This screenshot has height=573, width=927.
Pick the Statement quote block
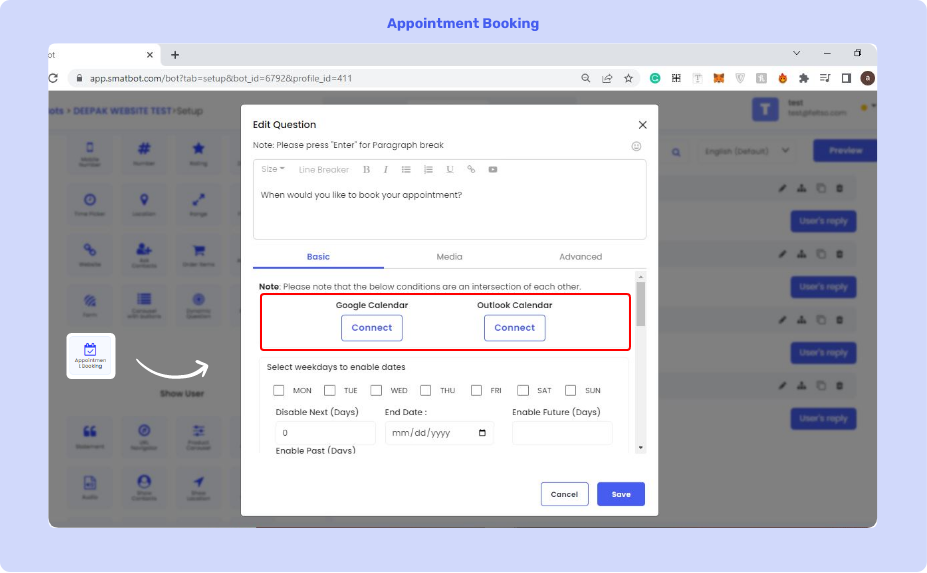click(x=90, y=436)
